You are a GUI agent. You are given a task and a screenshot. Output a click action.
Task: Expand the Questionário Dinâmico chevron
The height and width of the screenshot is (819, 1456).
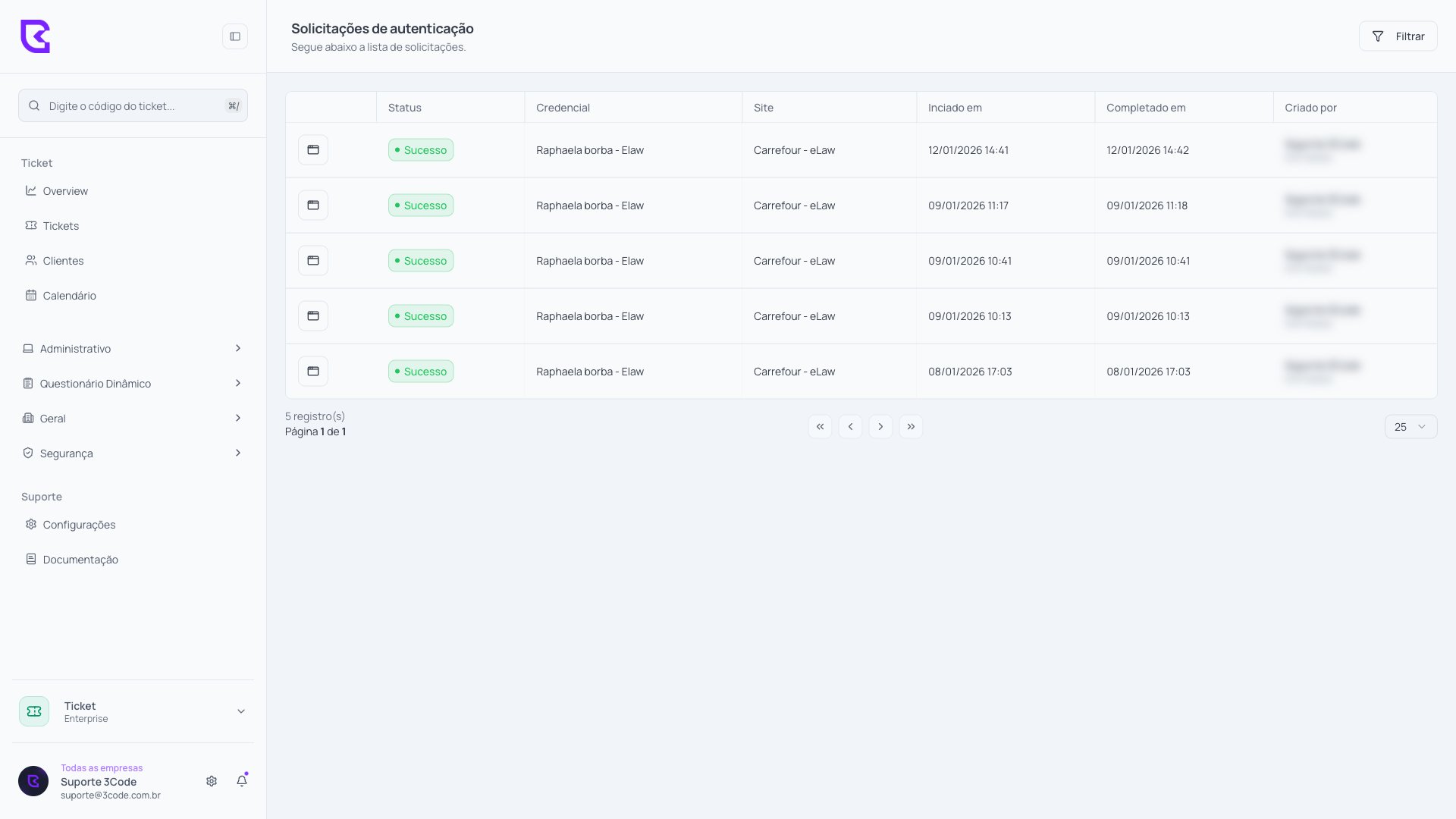click(238, 384)
